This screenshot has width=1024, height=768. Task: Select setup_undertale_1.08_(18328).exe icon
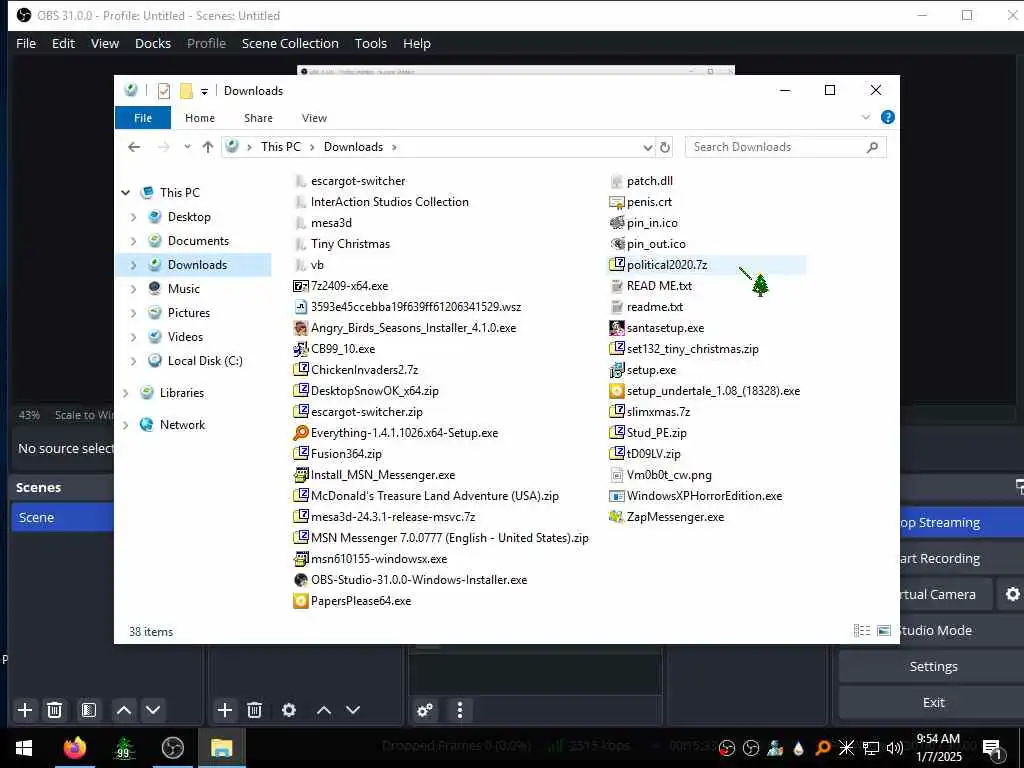pos(616,391)
